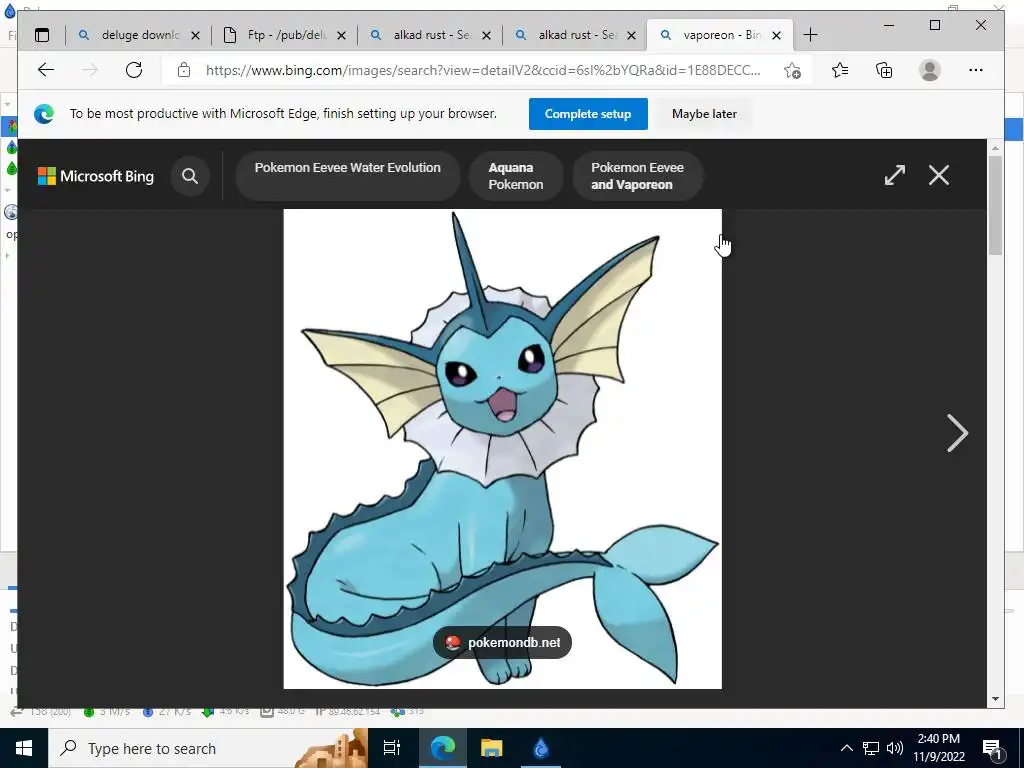Switch to the Ftp /pub/deluge tab

[x=285, y=35]
